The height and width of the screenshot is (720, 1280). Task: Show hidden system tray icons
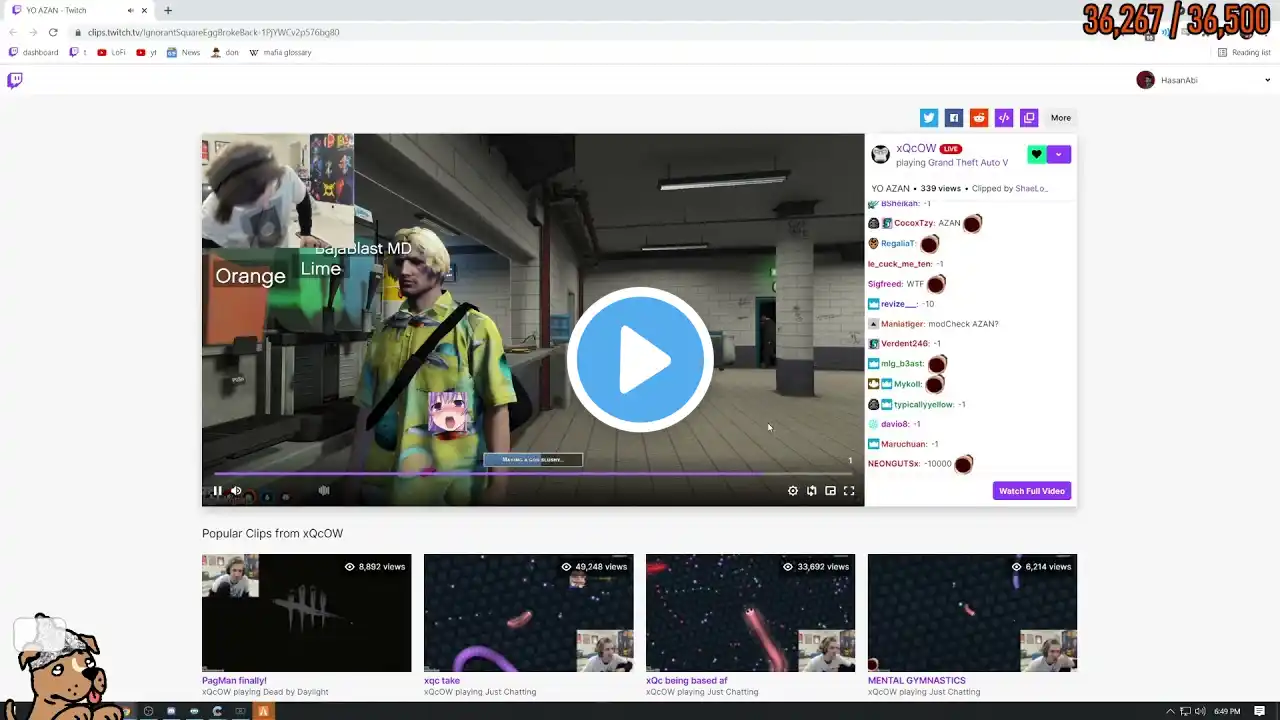point(1170,711)
